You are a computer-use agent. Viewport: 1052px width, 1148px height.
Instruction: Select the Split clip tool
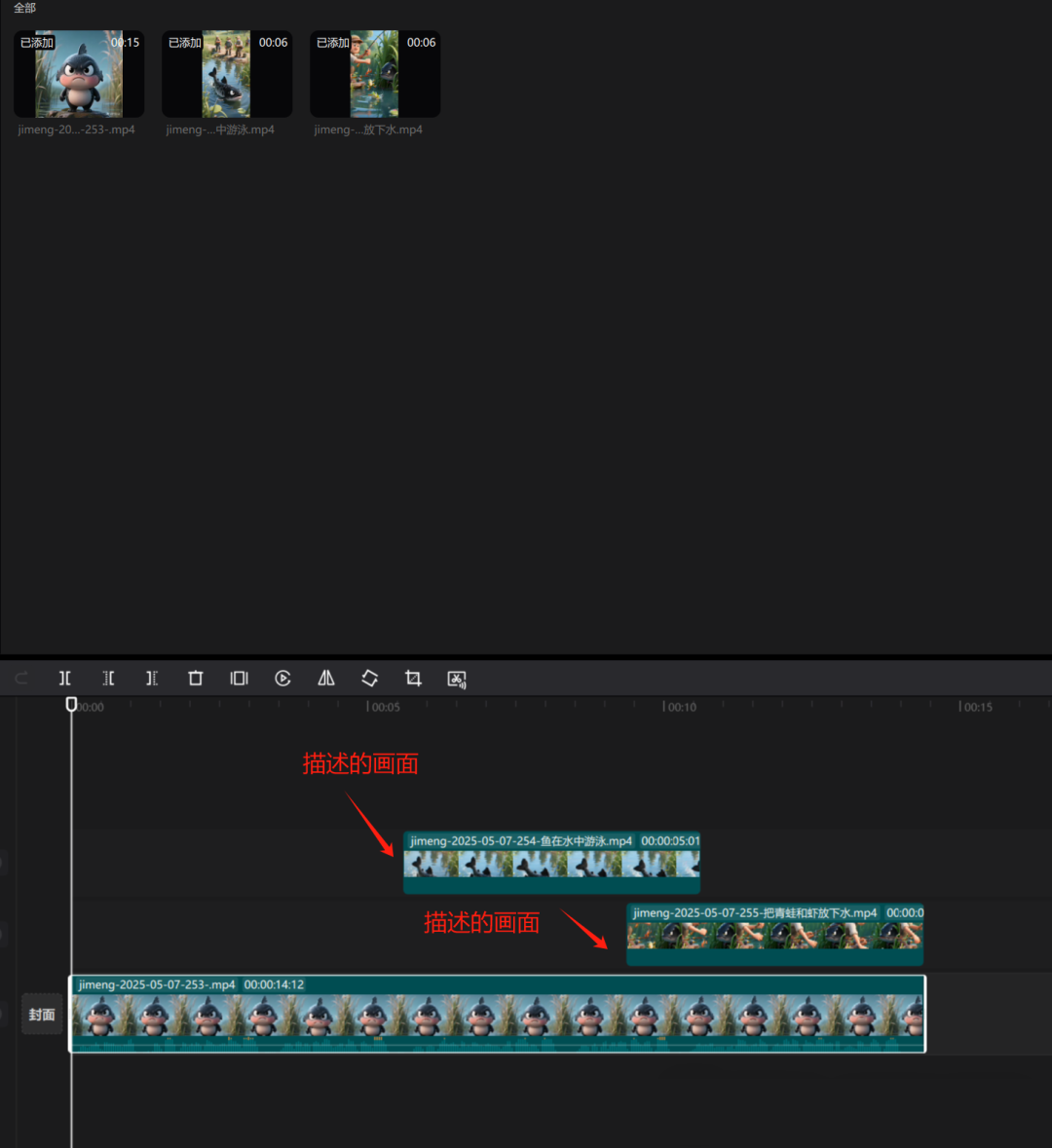tap(65, 678)
